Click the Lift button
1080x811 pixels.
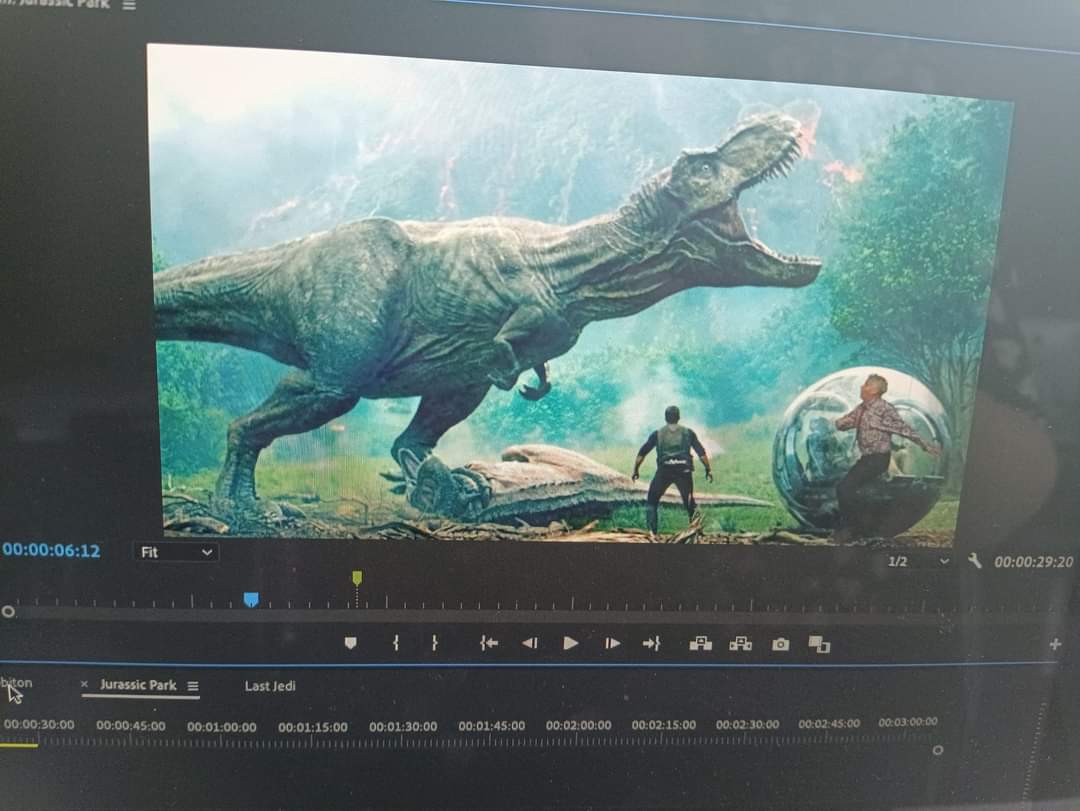pos(700,644)
